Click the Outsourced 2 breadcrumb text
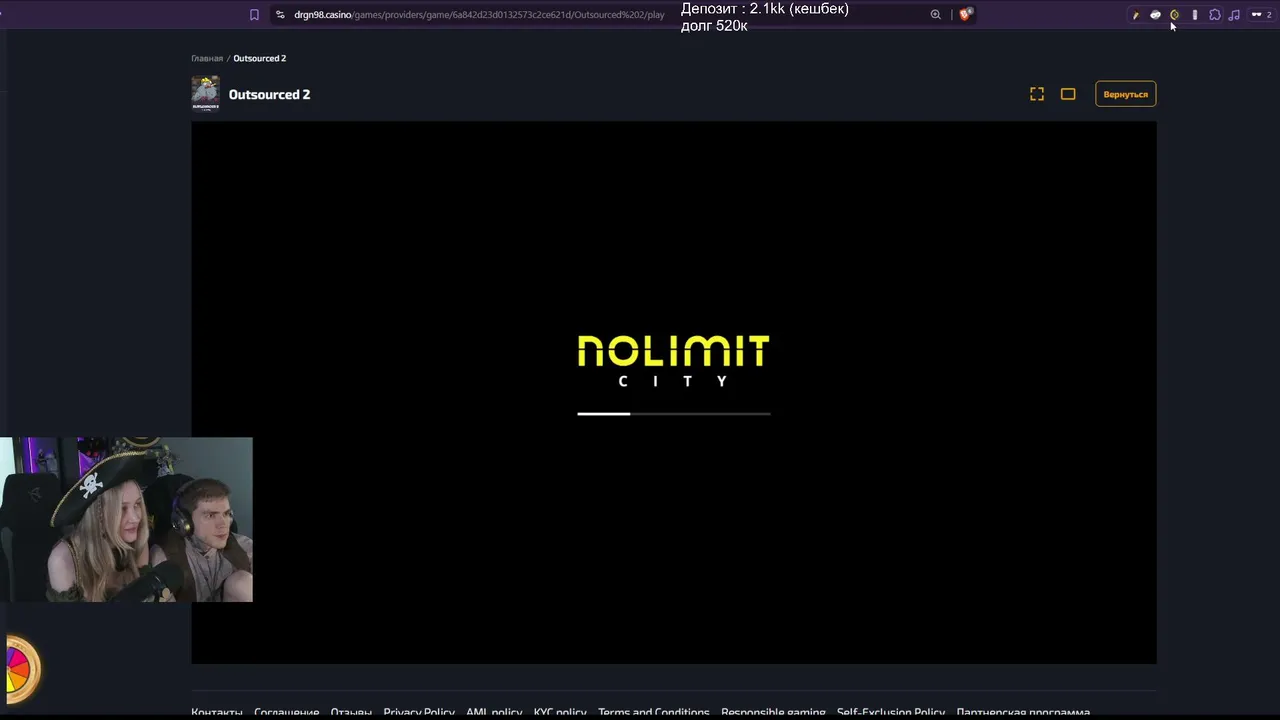This screenshot has width=1280, height=720. (260, 58)
